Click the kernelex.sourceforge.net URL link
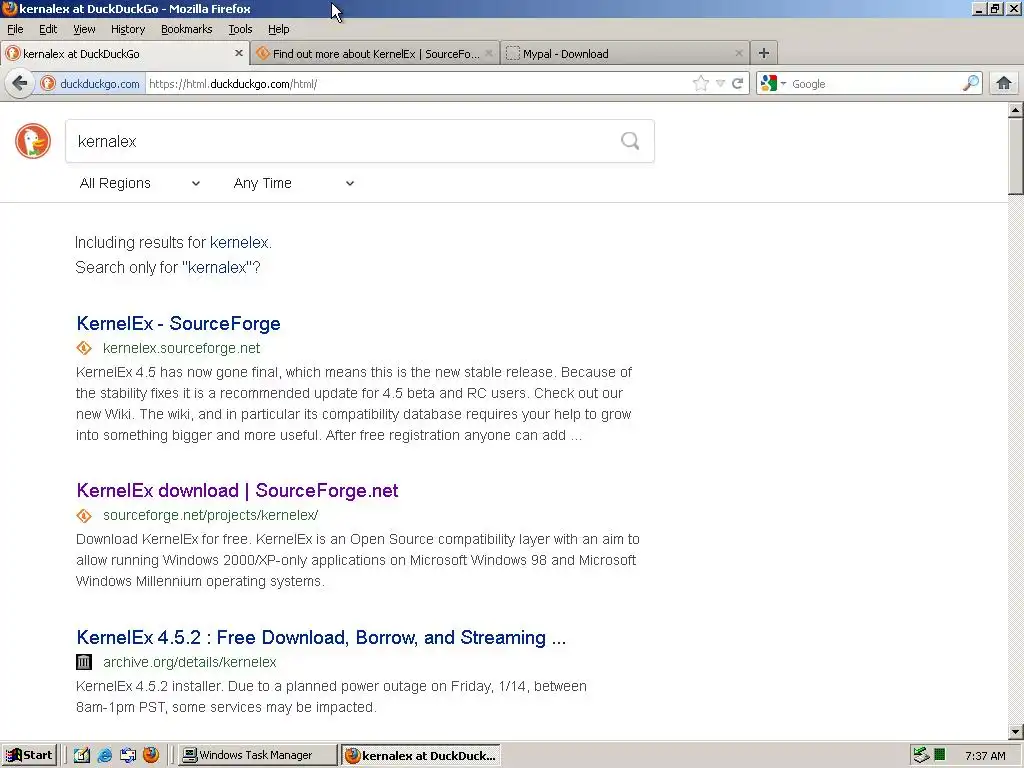This screenshot has height=768, width=1024. click(x=182, y=348)
